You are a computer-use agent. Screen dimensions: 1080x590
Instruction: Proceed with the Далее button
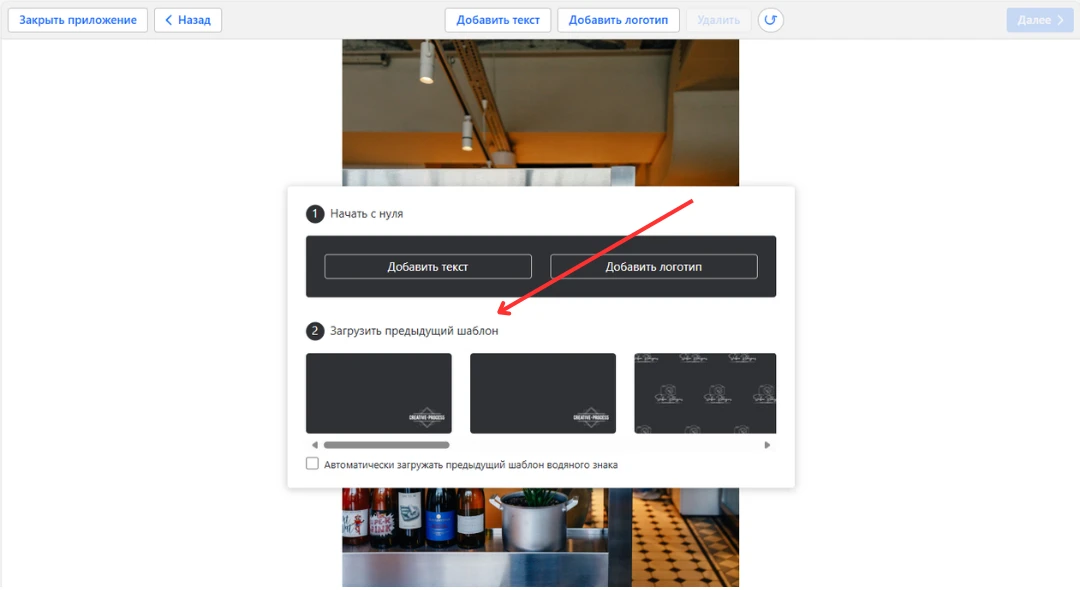(x=1039, y=20)
